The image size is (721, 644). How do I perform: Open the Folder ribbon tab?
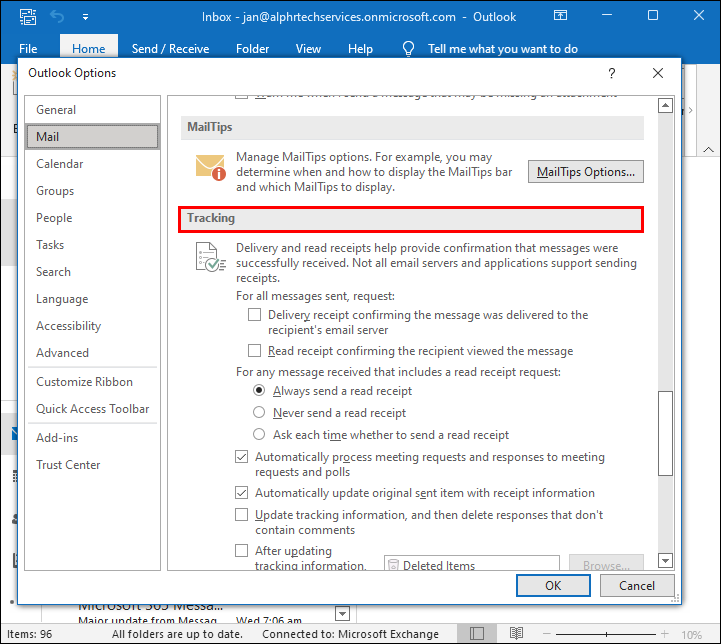click(252, 49)
